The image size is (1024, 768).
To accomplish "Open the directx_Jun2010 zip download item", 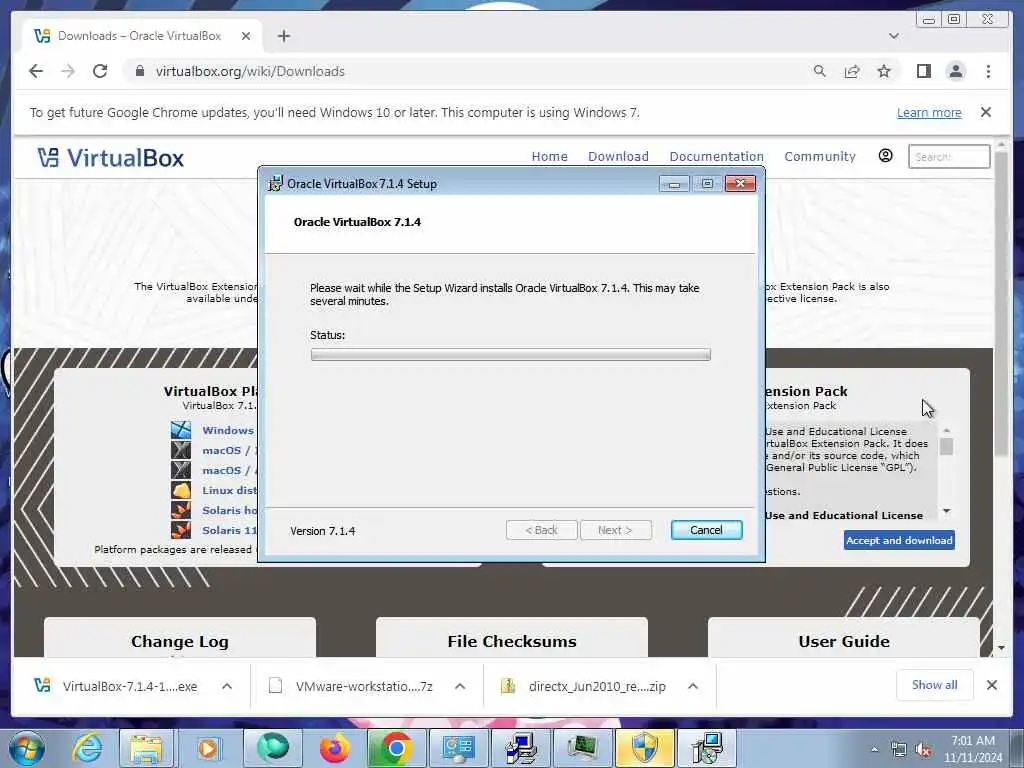I will click(584, 686).
